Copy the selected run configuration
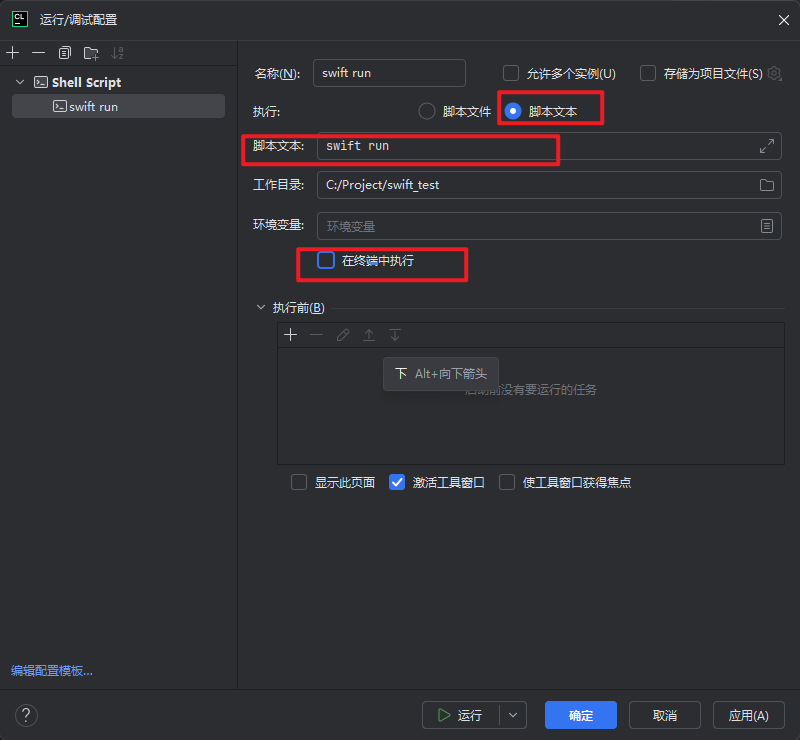The width and height of the screenshot is (800, 740). tap(63, 52)
